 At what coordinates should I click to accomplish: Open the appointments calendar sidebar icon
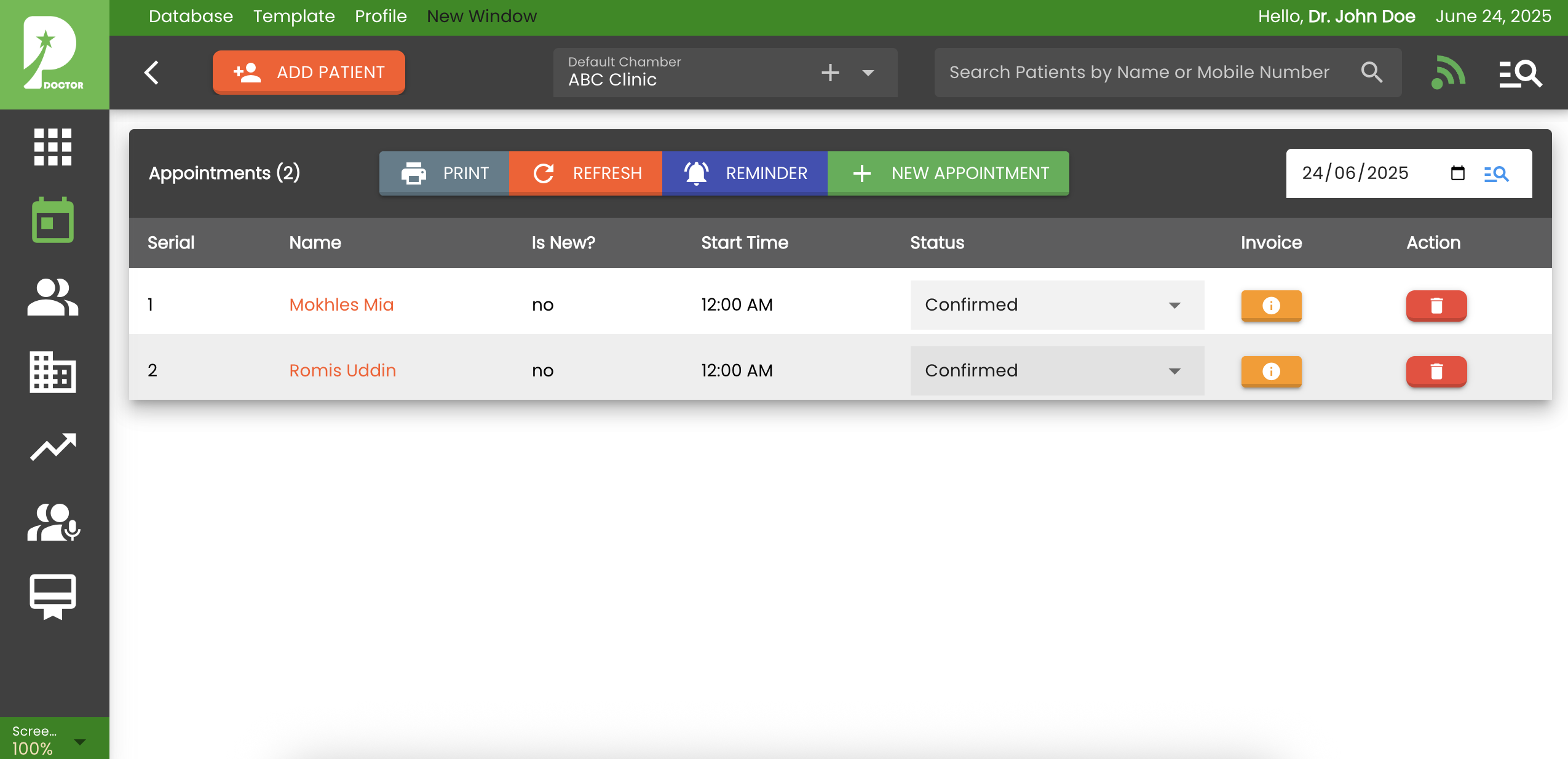(53, 220)
